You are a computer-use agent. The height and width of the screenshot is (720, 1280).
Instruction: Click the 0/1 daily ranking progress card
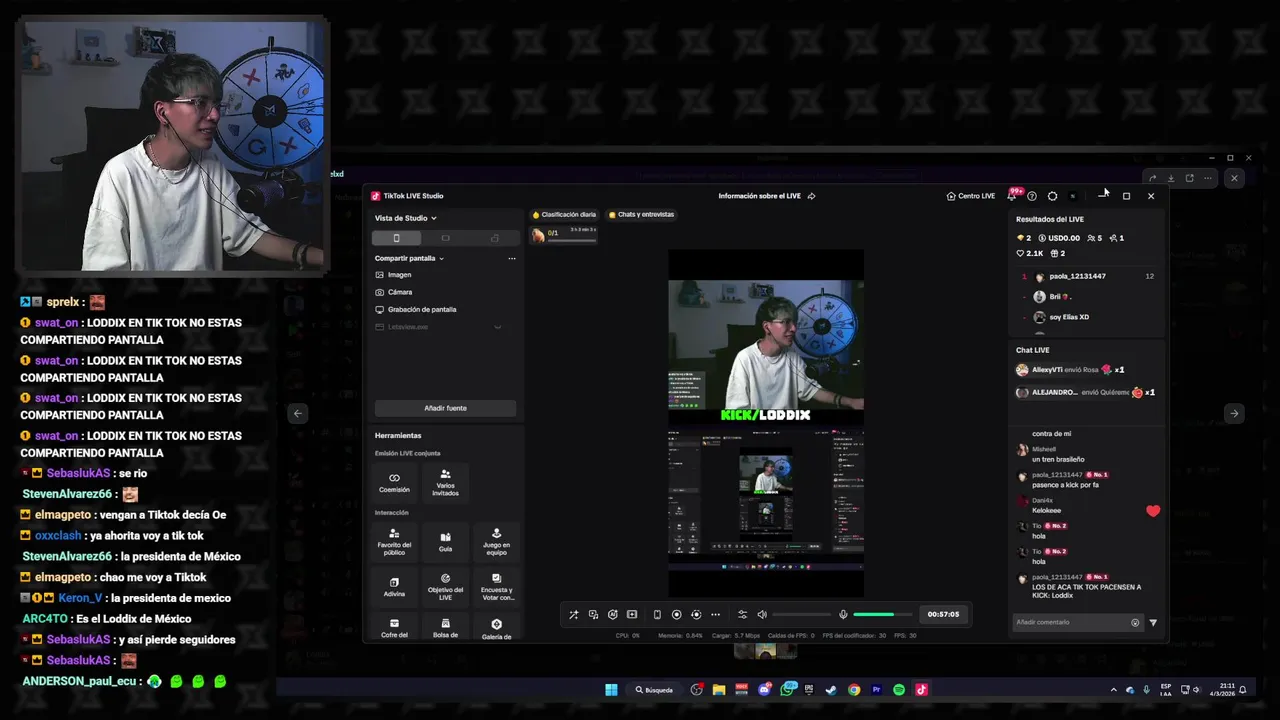[x=564, y=235]
